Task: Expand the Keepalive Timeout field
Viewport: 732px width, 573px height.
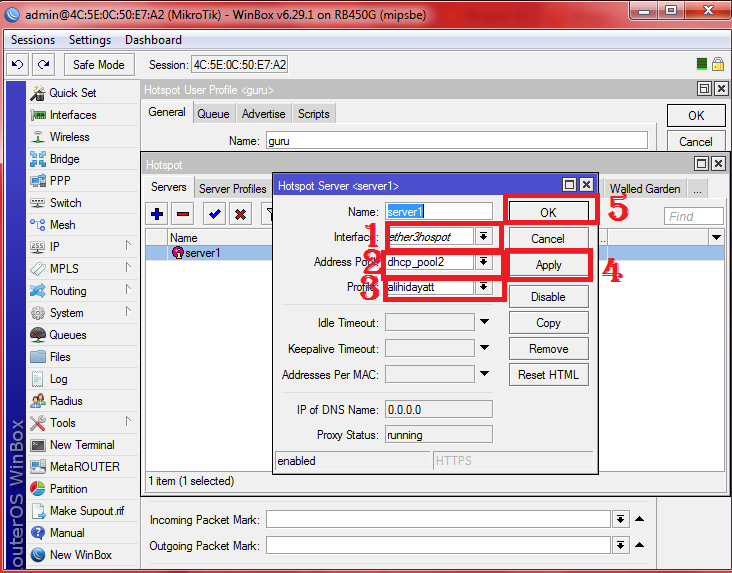Action: tap(485, 348)
